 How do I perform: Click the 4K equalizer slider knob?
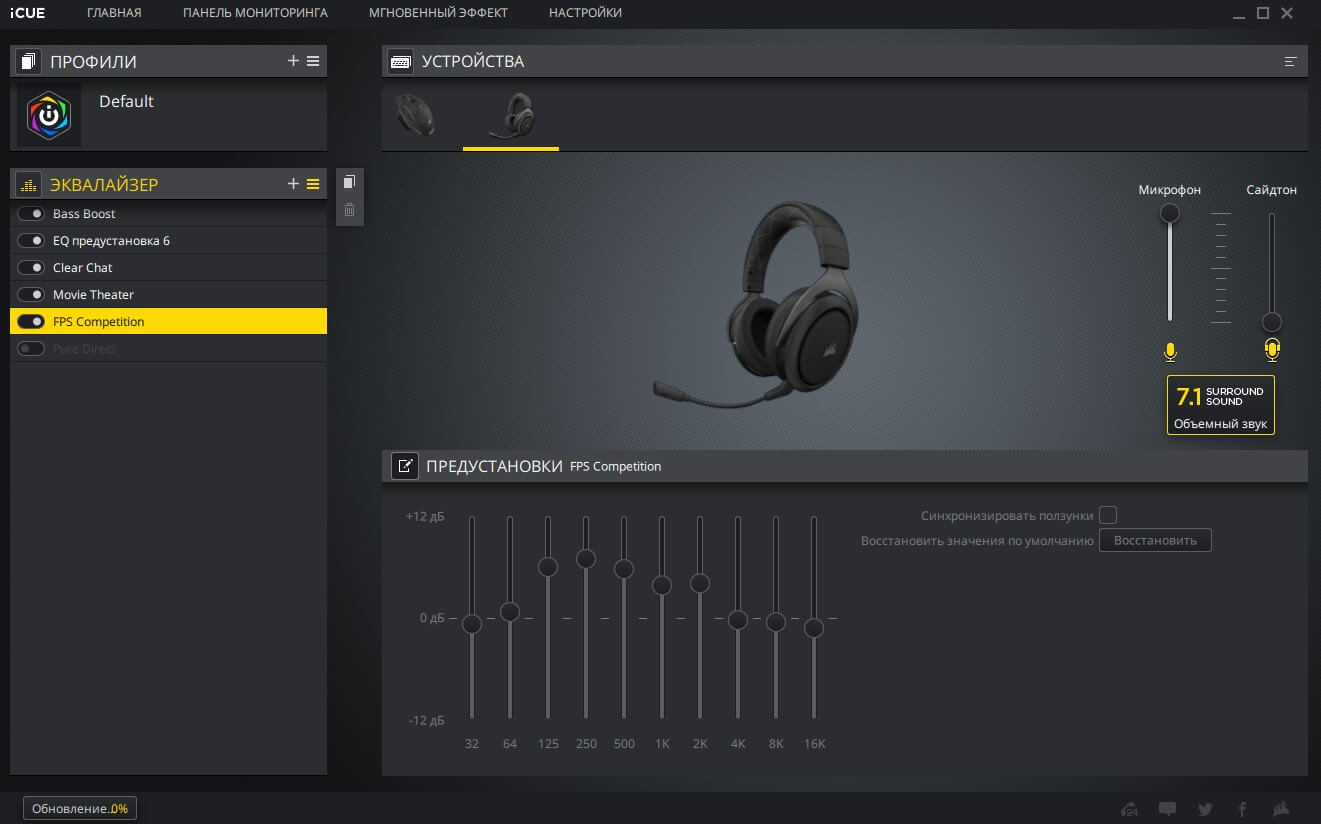[x=738, y=620]
